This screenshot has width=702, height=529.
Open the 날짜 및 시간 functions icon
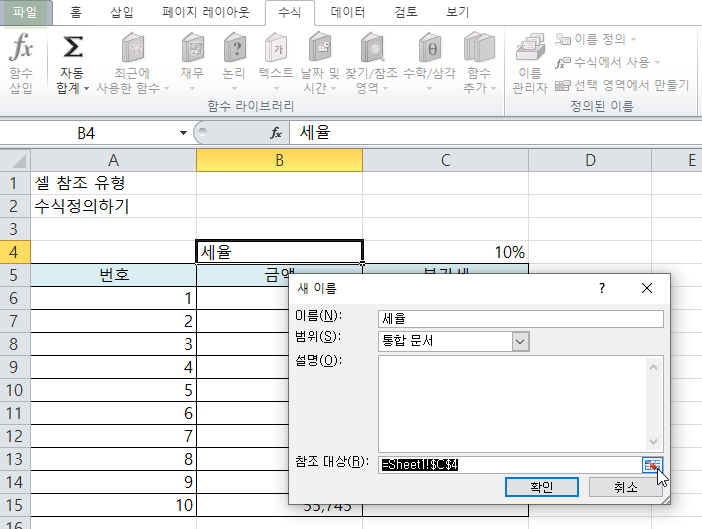coord(320,47)
